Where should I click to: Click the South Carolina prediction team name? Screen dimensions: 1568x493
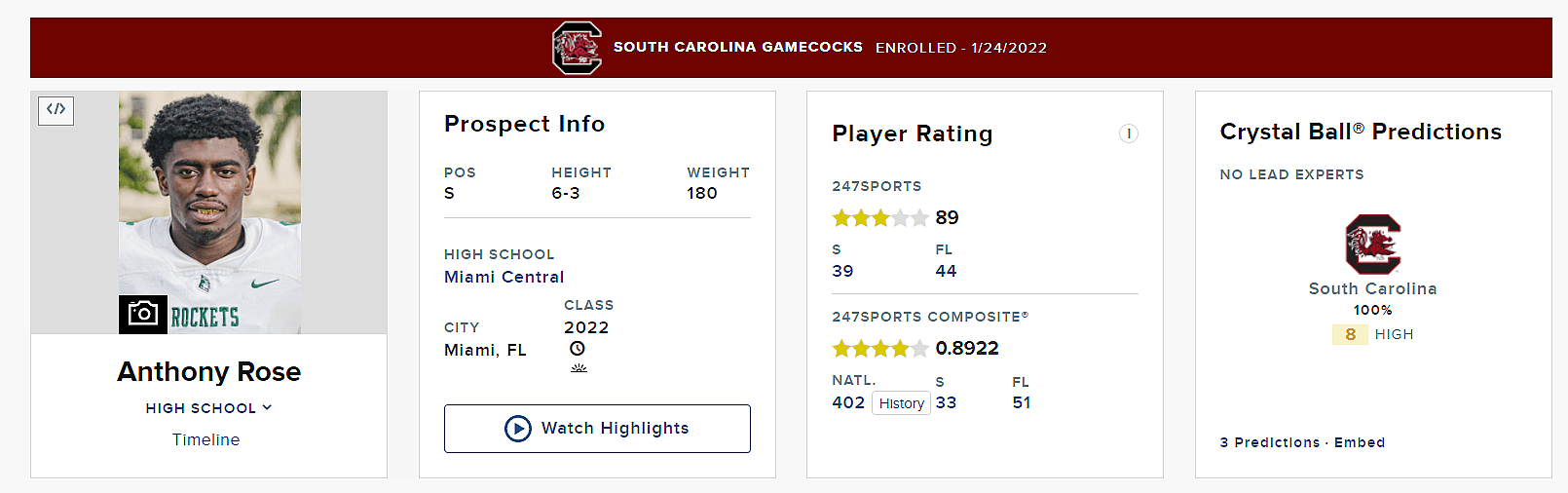pyautogui.click(x=1372, y=288)
